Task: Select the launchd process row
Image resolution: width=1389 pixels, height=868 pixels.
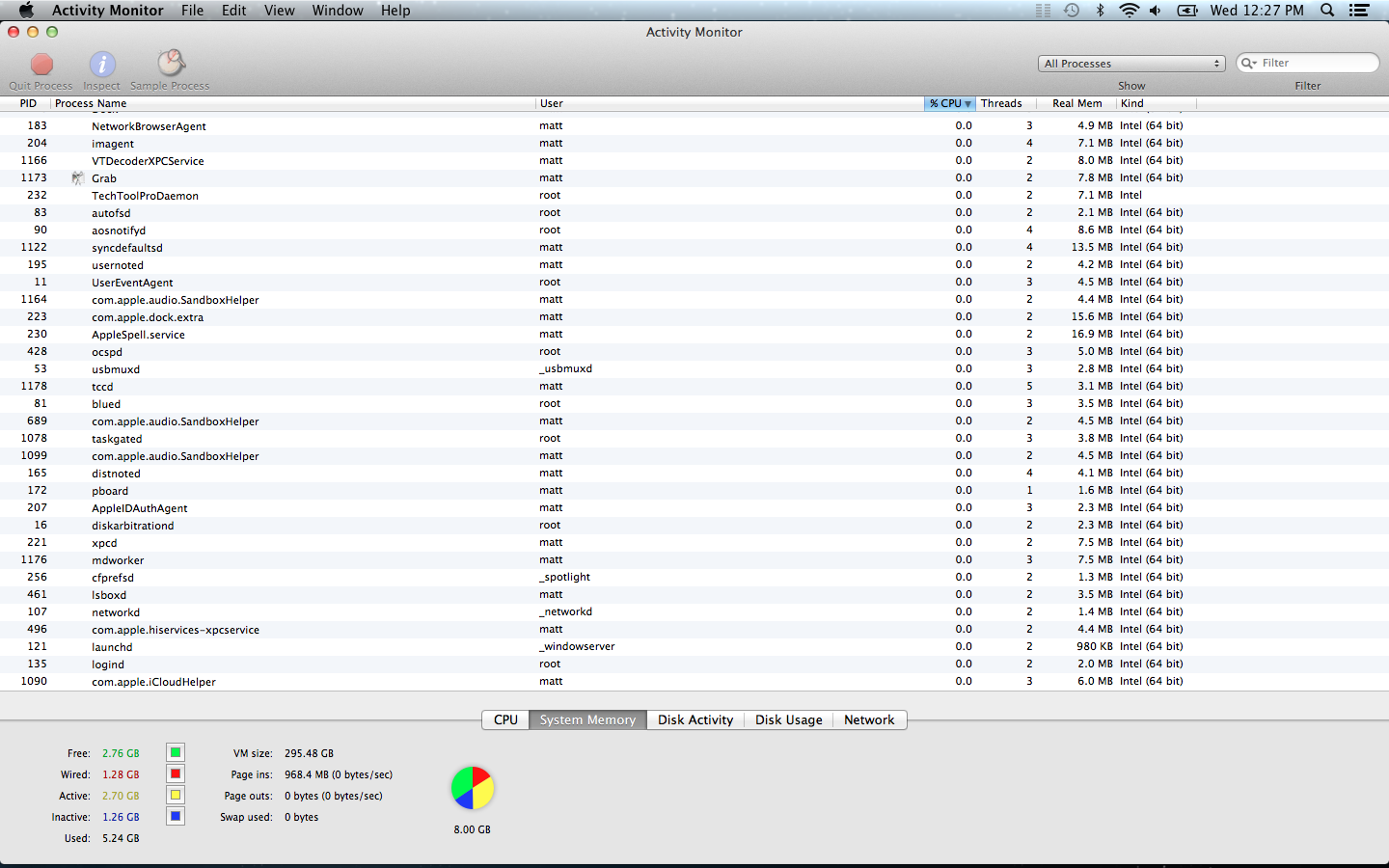Action: click(694, 647)
